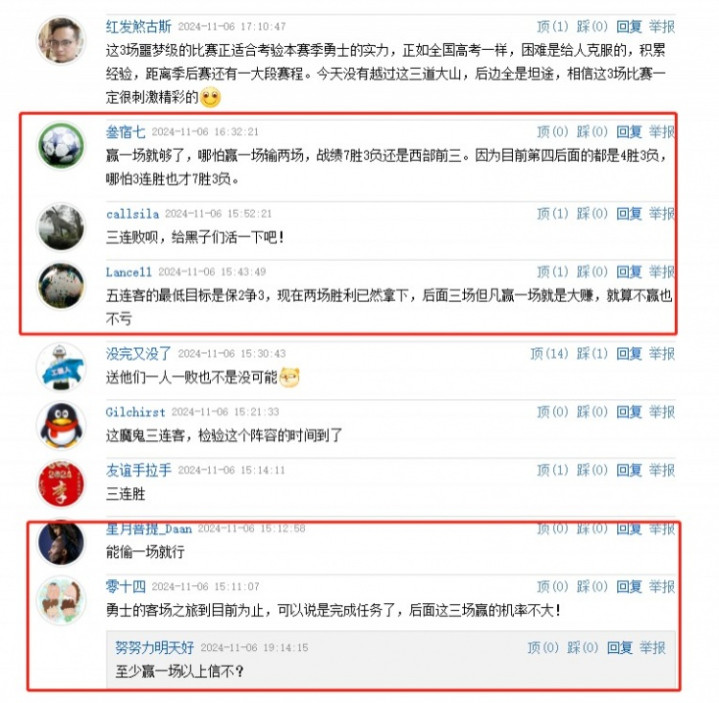Click 没完又没了's avatar image
The height and width of the screenshot is (703, 719).
click(61, 367)
